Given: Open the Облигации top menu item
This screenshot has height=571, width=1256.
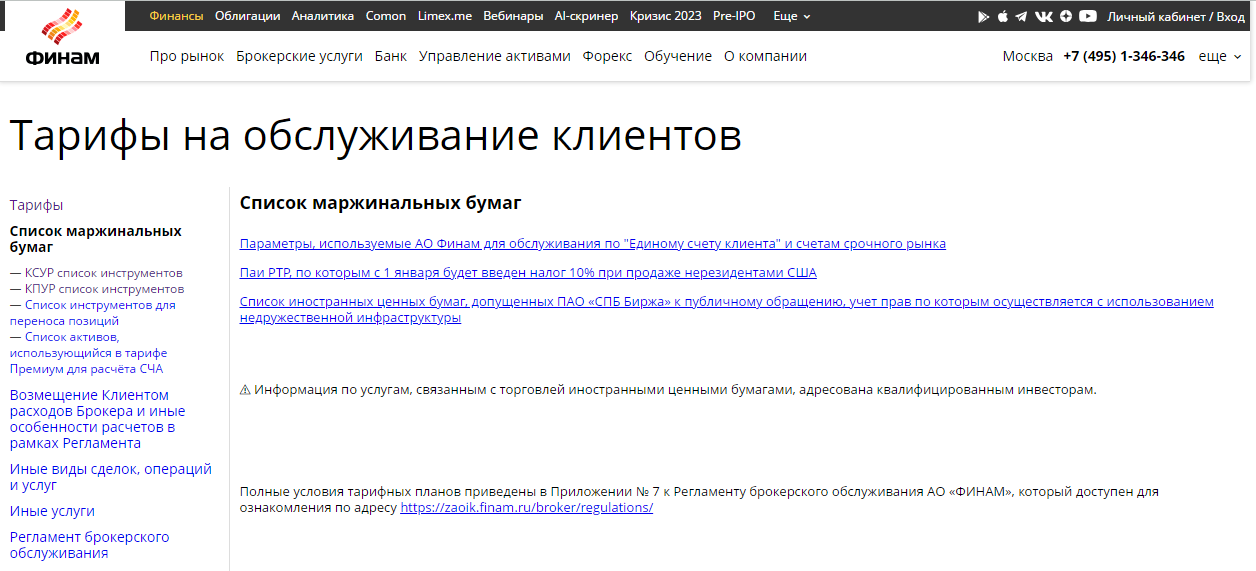Looking at the screenshot, I should pyautogui.click(x=247, y=16).
